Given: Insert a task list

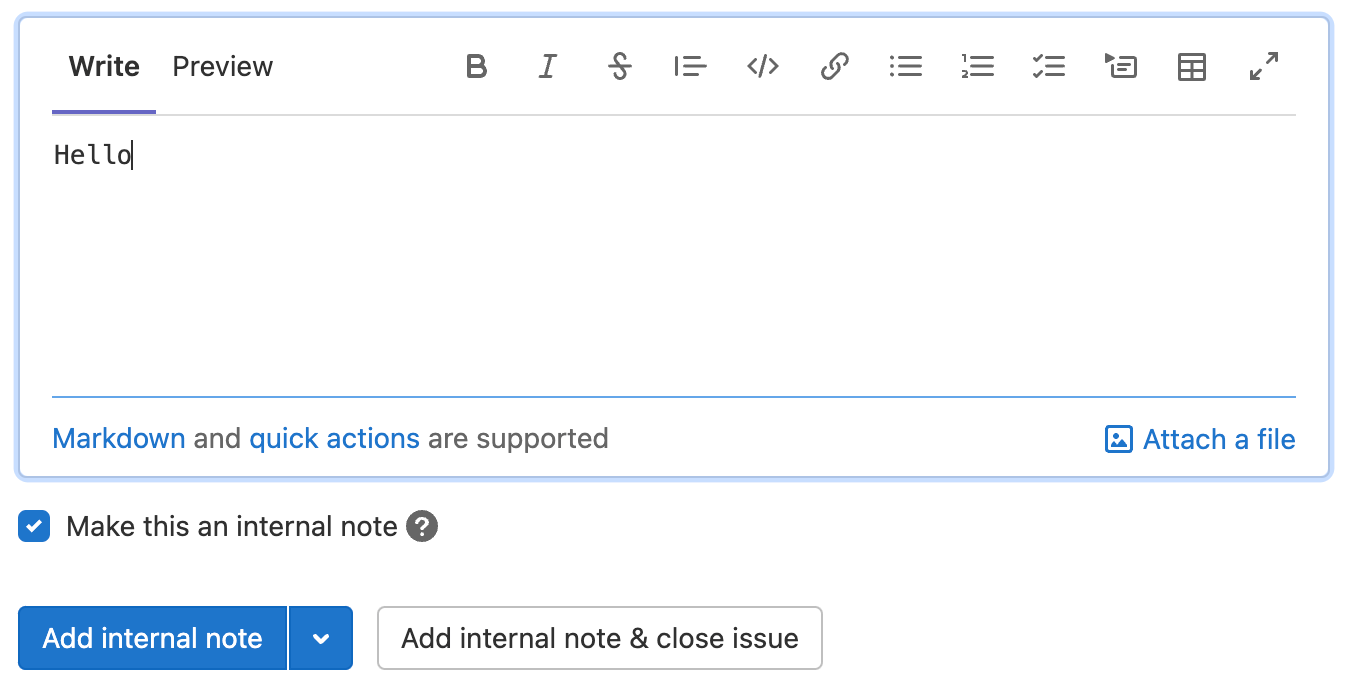Looking at the screenshot, I should [x=1049, y=66].
